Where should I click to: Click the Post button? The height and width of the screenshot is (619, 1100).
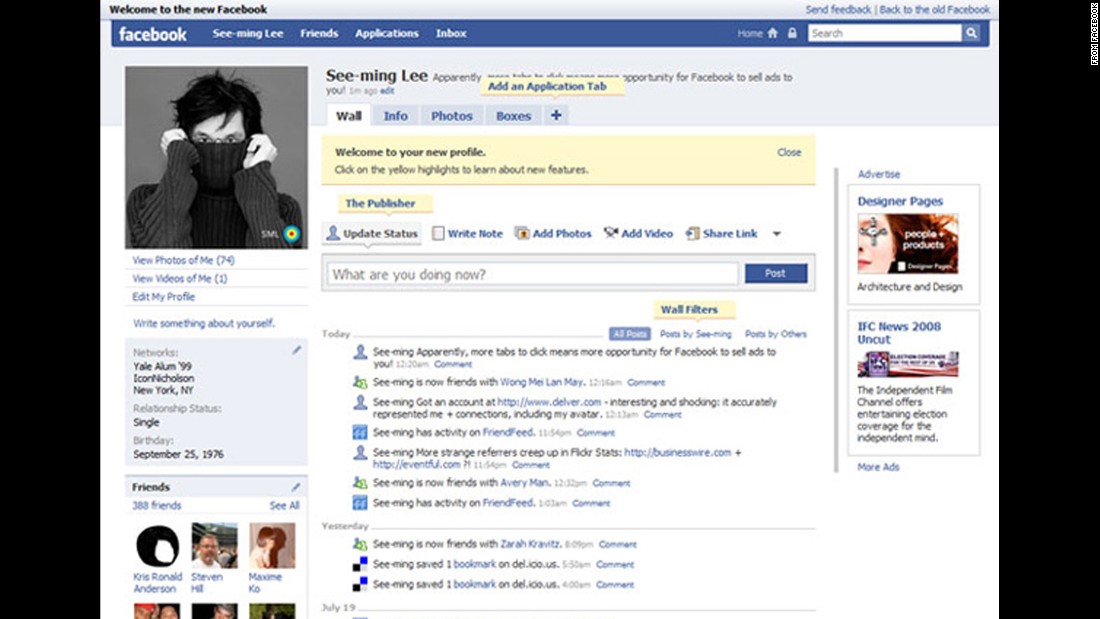click(776, 272)
